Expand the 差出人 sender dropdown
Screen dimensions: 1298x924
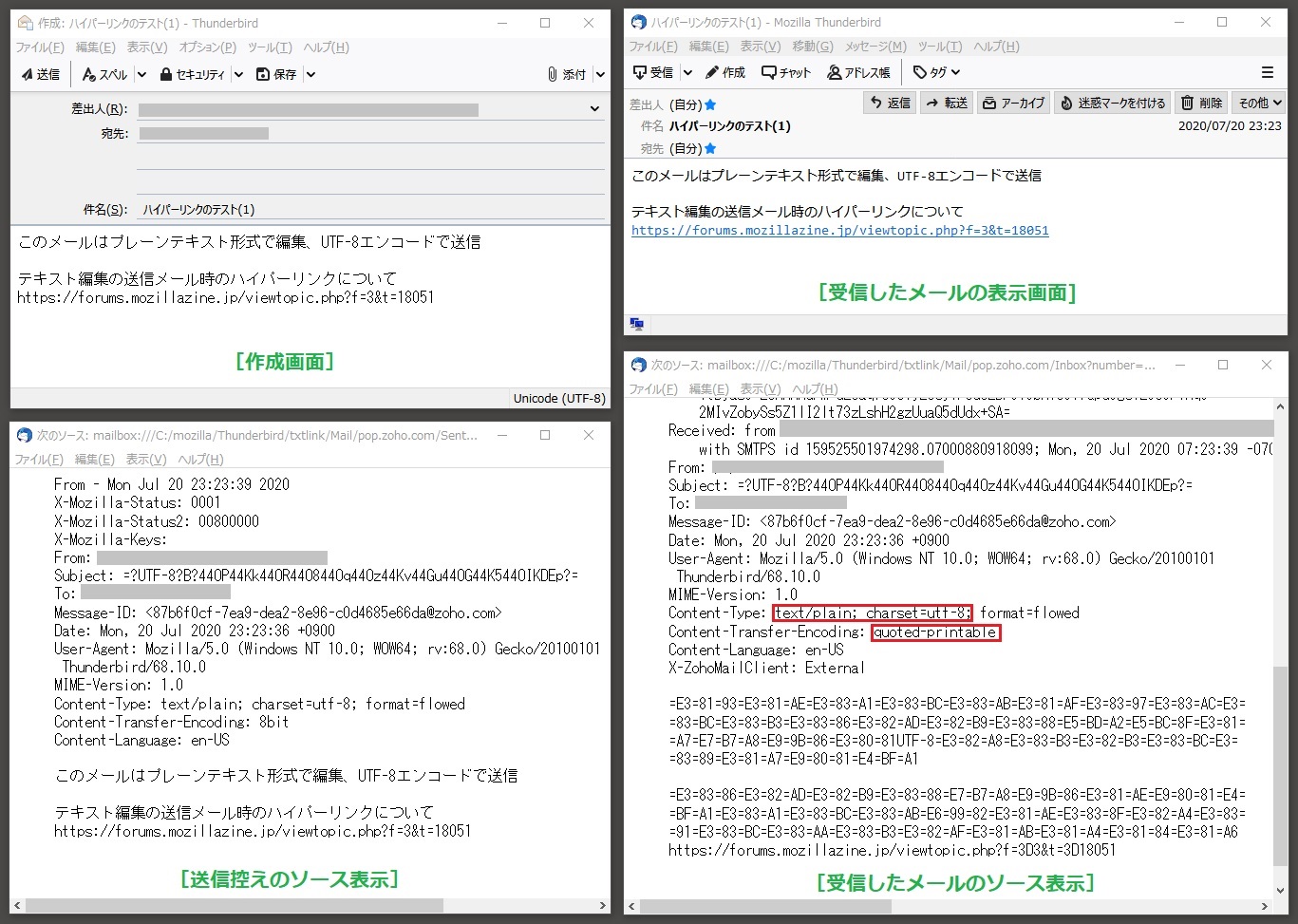[x=594, y=109]
